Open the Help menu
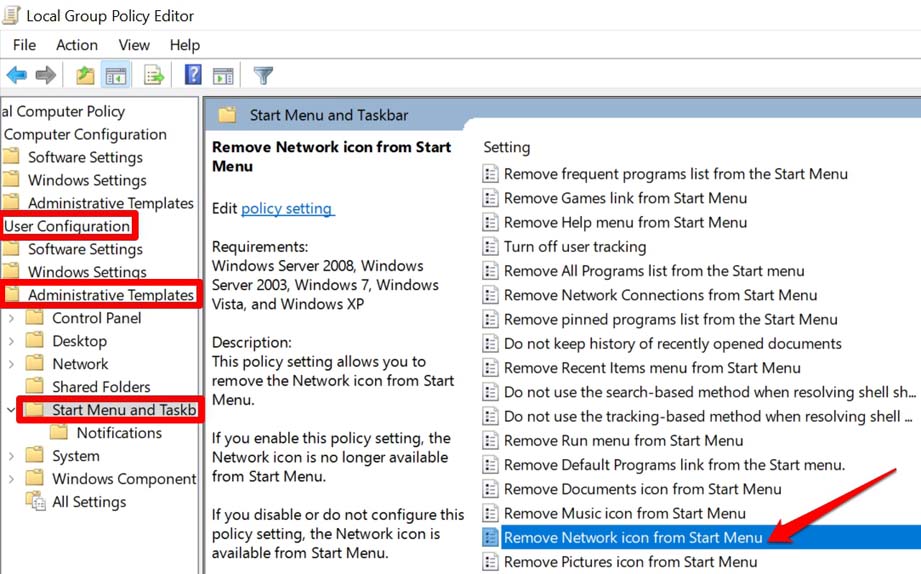921x574 pixels. (185, 45)
